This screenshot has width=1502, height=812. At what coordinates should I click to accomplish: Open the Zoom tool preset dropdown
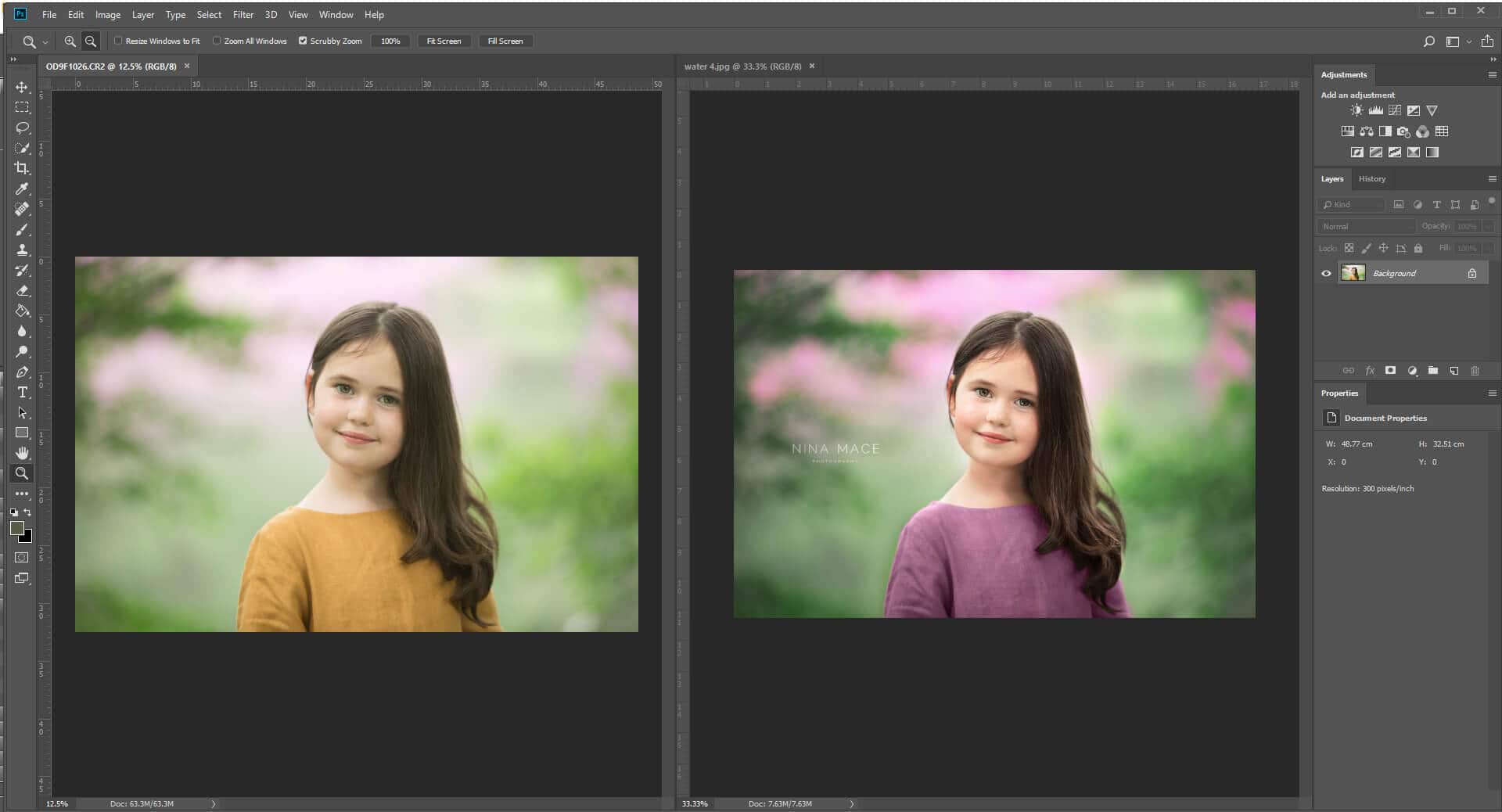(x=45, y=42)
